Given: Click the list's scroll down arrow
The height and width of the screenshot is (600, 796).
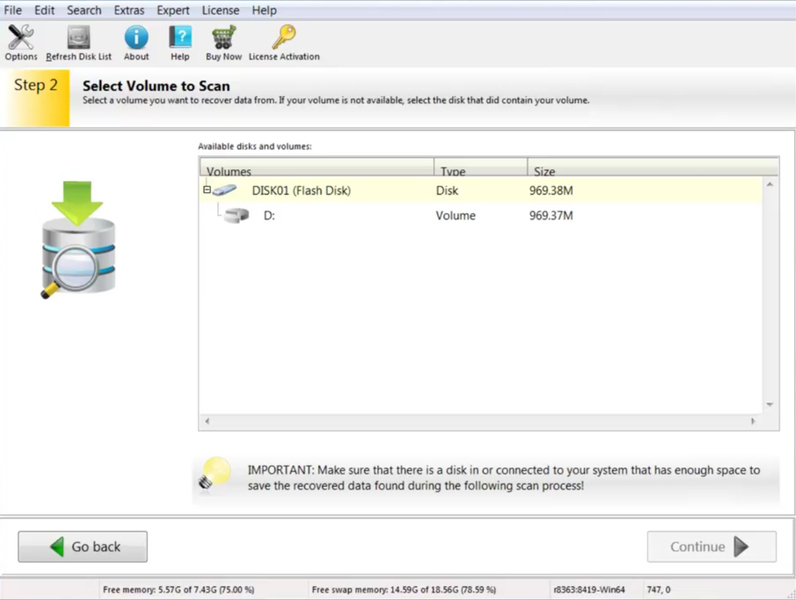Looking at the screenshot, I should [770, 405].
